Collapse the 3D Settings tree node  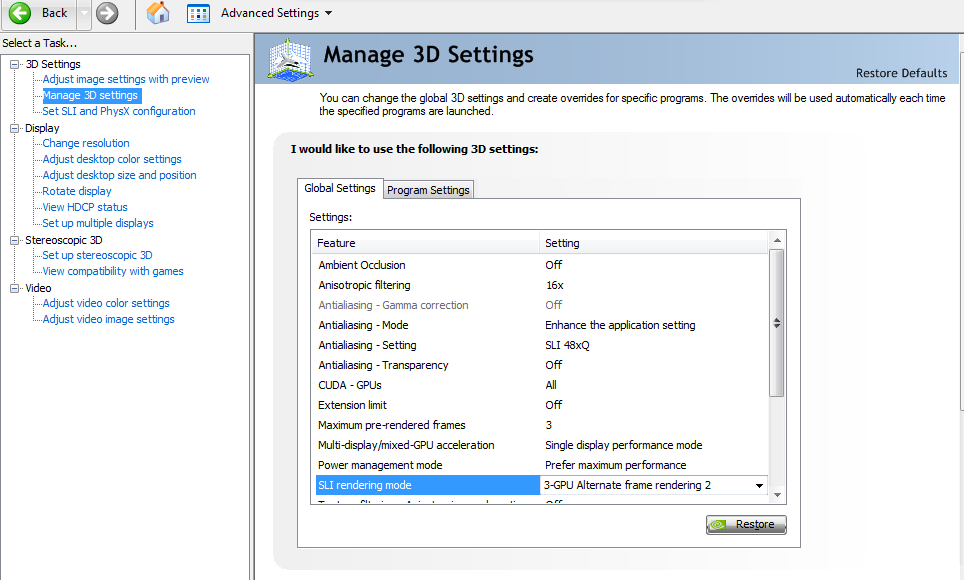pyautogui.click(x=15, y=64)
